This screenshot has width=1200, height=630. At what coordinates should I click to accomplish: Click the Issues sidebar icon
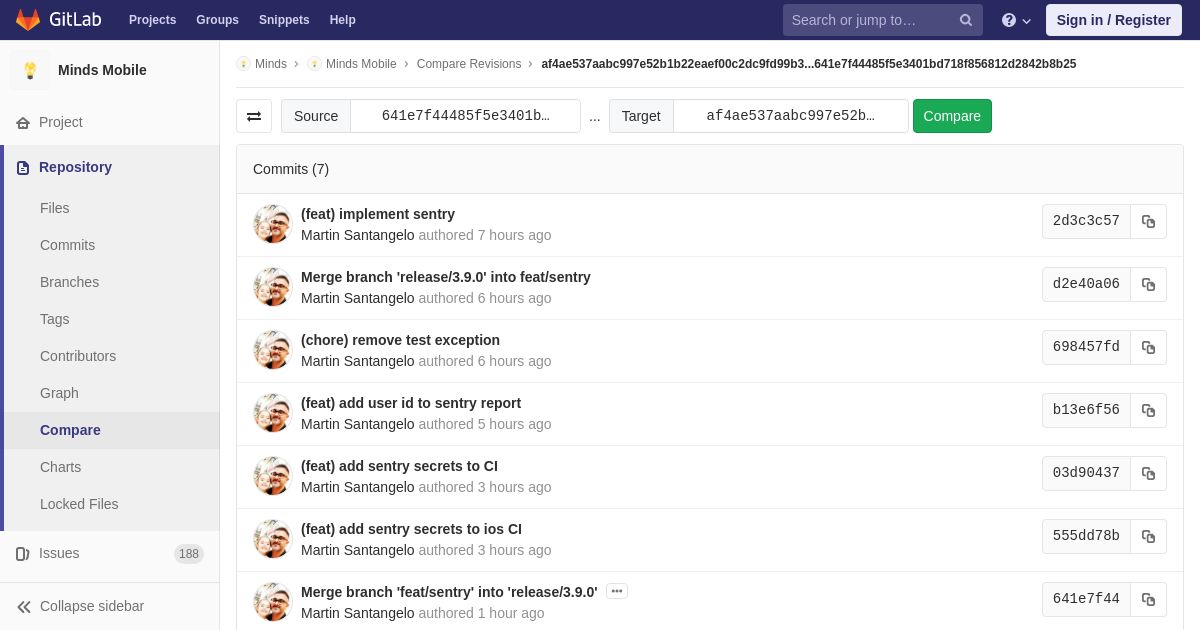pyautogui.click(x=23, y=554)
